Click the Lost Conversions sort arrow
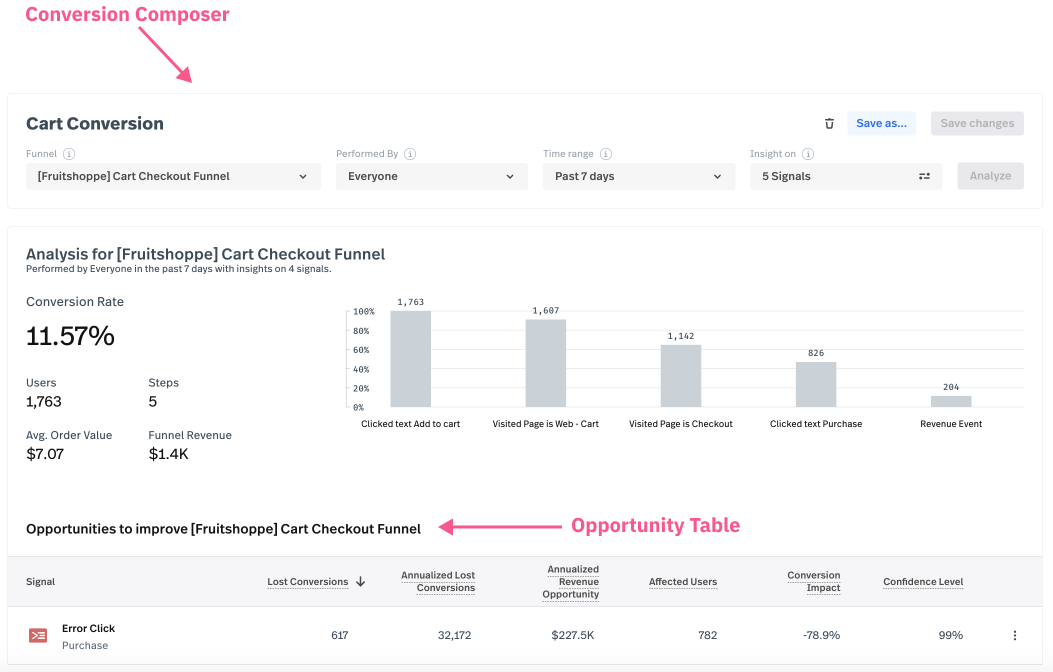 tap(360, 582)
